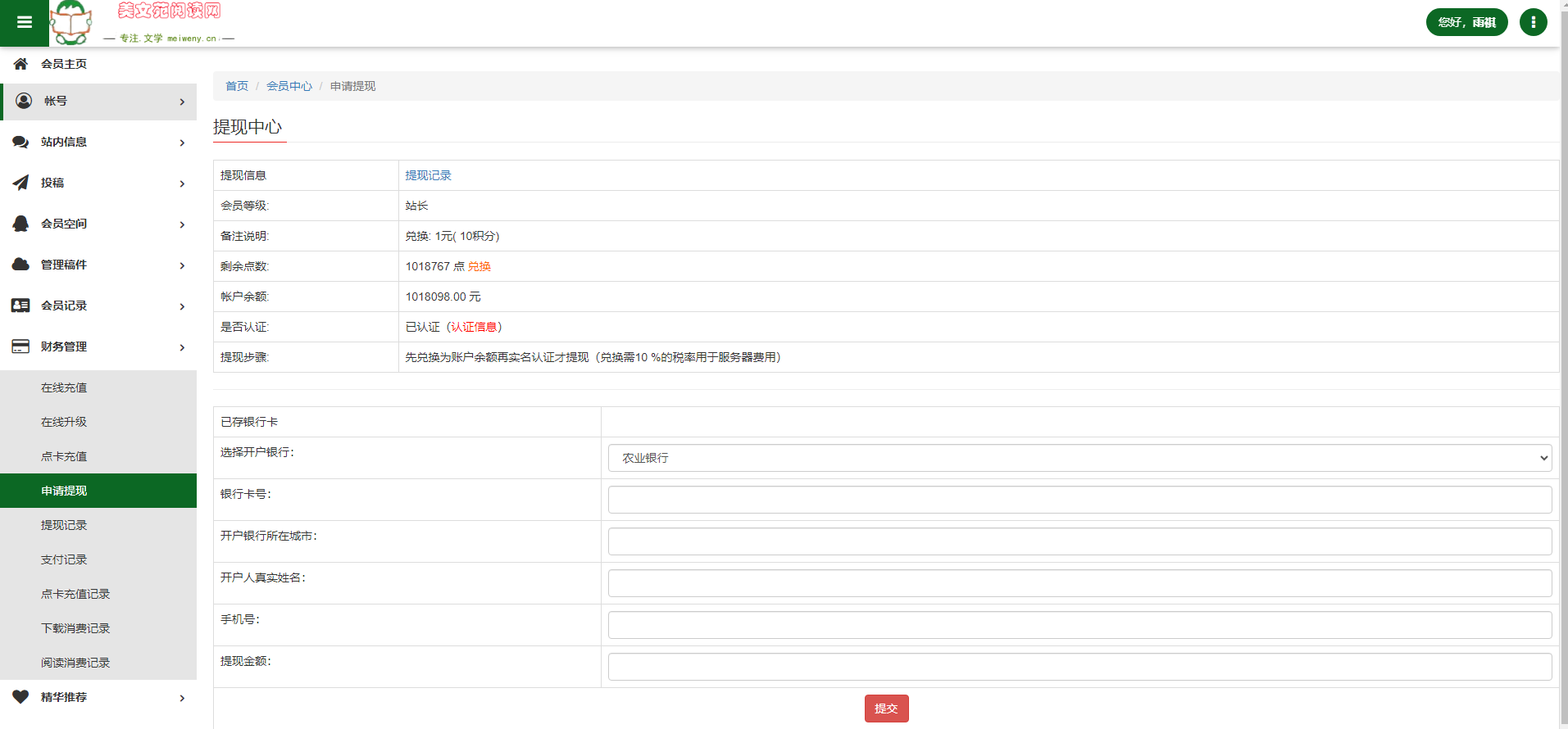Expand the 帐号 menu chevron

pos(182,102)
